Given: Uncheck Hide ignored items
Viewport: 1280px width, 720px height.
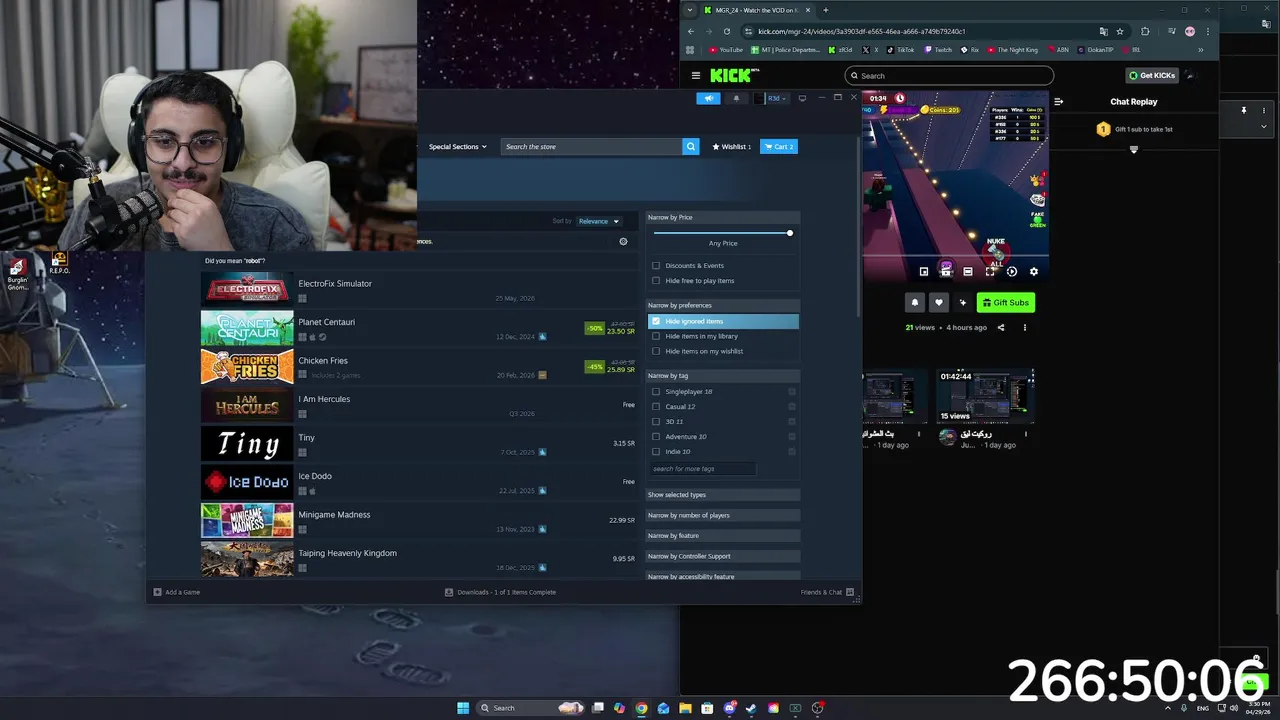Looking at the screenshot, I should [656, 321].
